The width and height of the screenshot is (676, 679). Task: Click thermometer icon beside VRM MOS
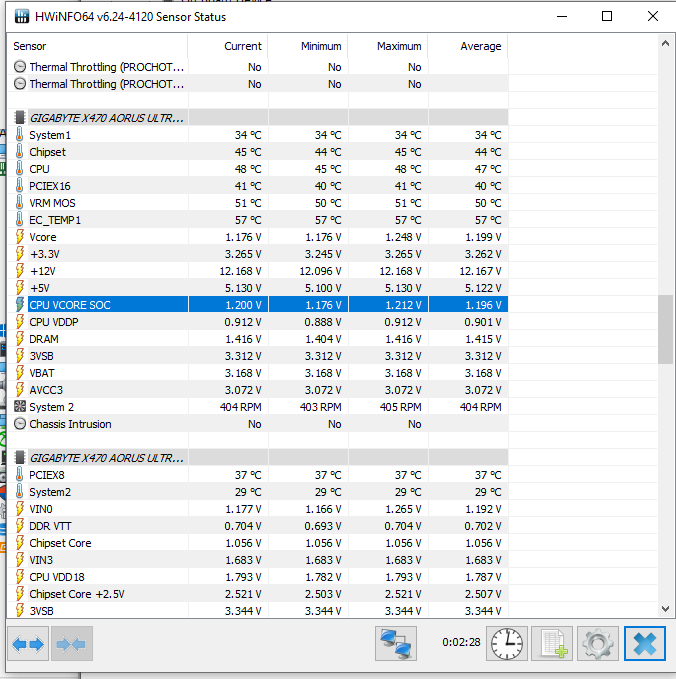19,203
